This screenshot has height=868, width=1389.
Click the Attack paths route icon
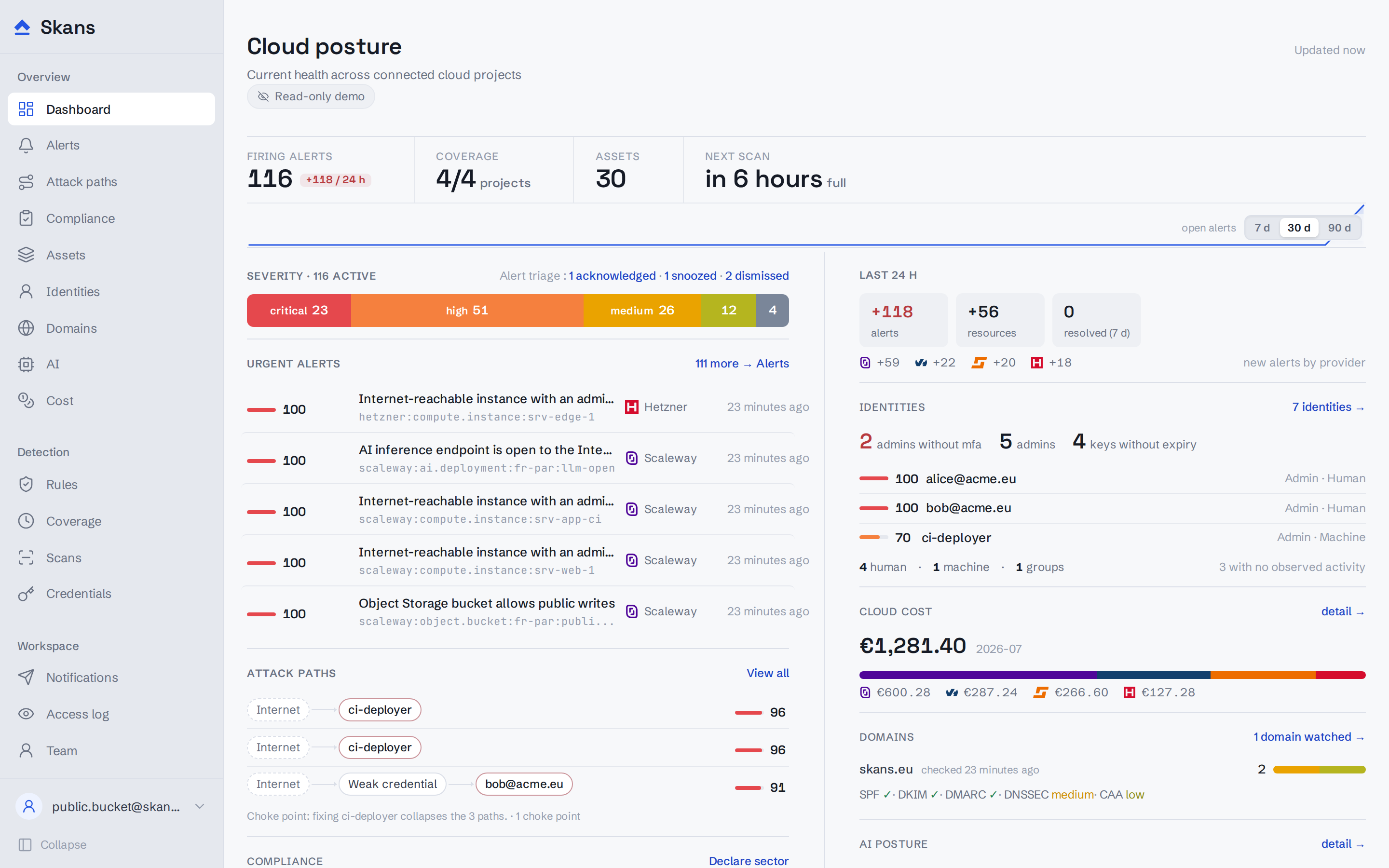(x=26, y=182)
